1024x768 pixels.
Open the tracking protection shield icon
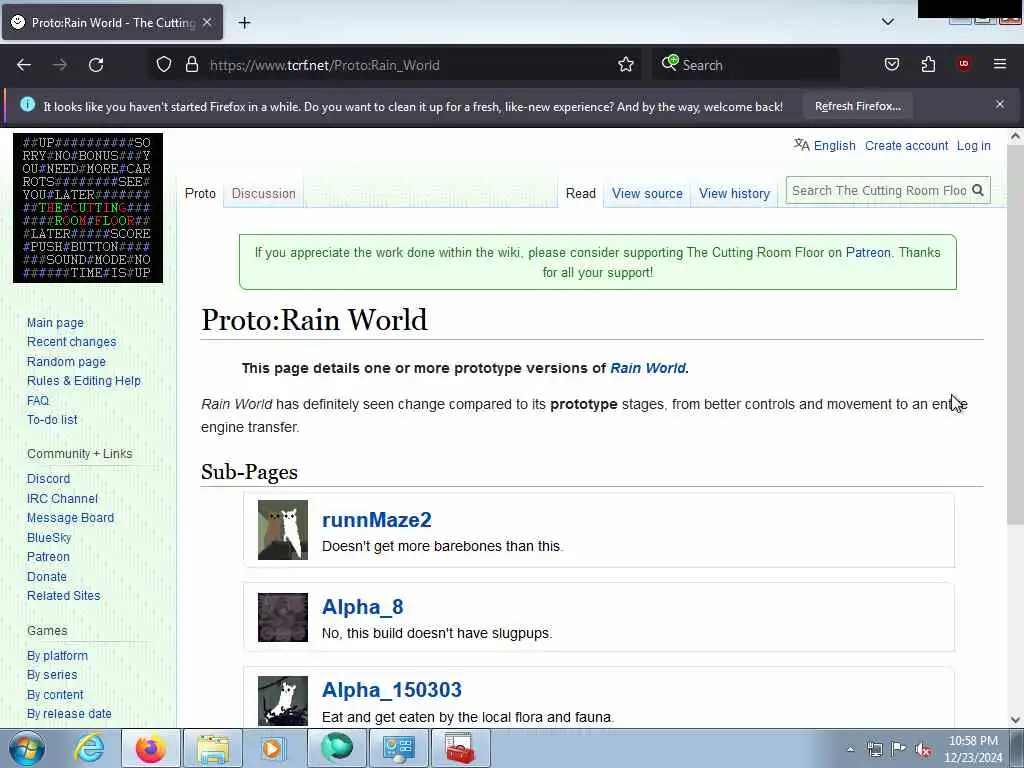click(164, 65)
